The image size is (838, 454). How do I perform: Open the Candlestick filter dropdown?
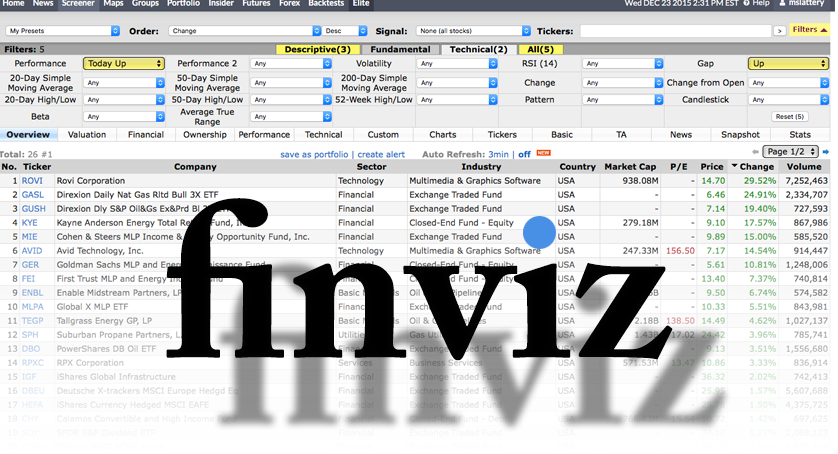[x=788, y=99]
